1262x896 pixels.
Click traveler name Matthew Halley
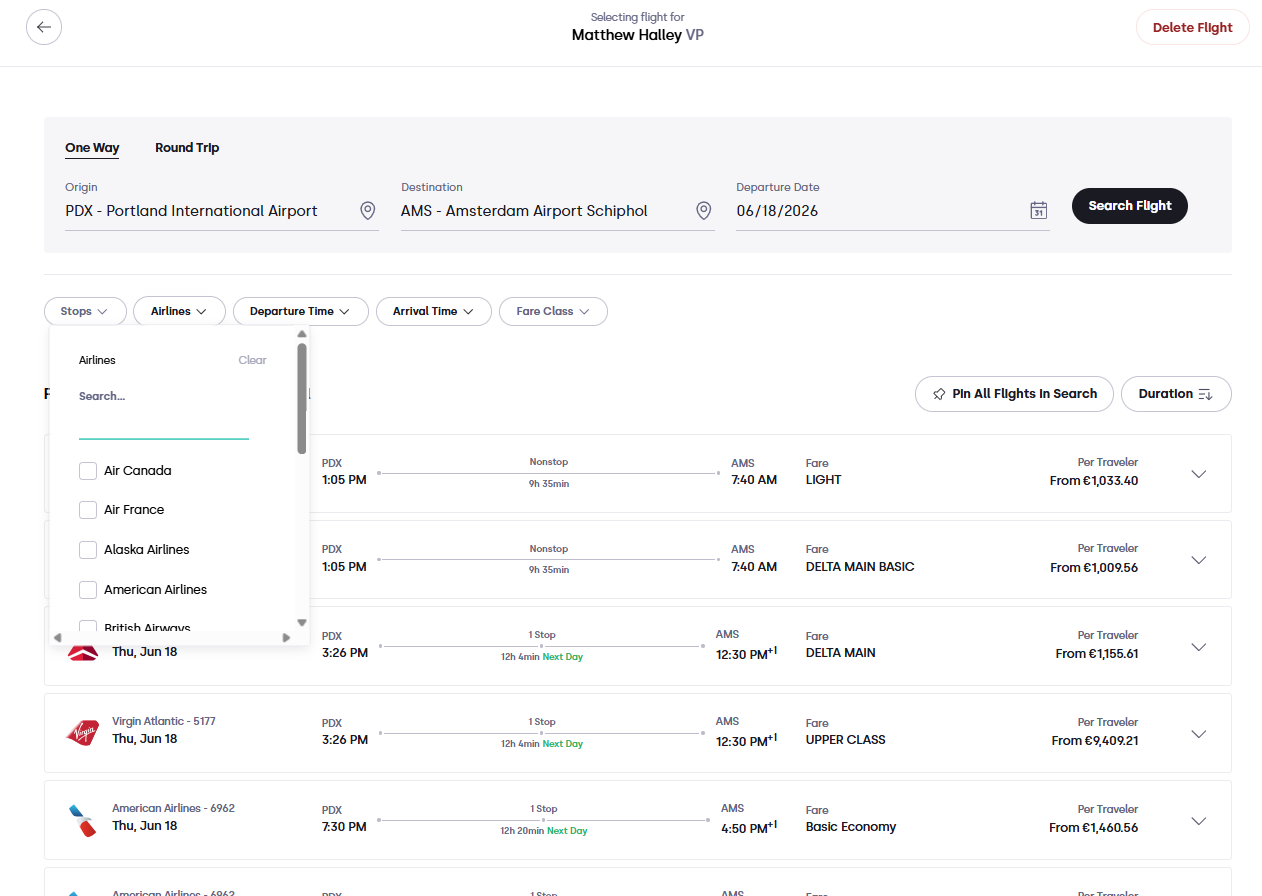(627, 35)
